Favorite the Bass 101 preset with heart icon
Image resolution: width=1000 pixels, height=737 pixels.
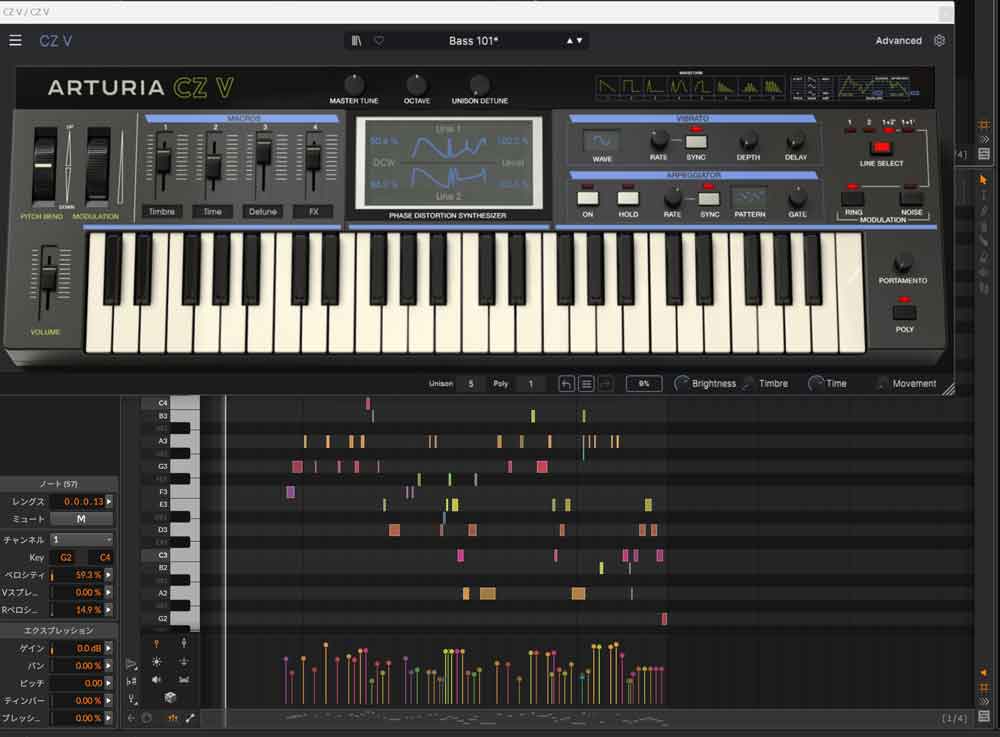coord(379,41)
